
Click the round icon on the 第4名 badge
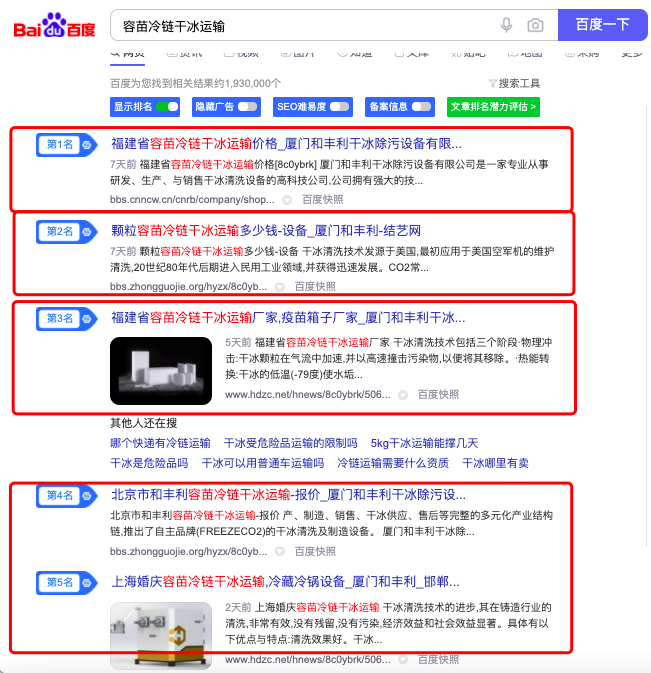[x=87, y=496]
